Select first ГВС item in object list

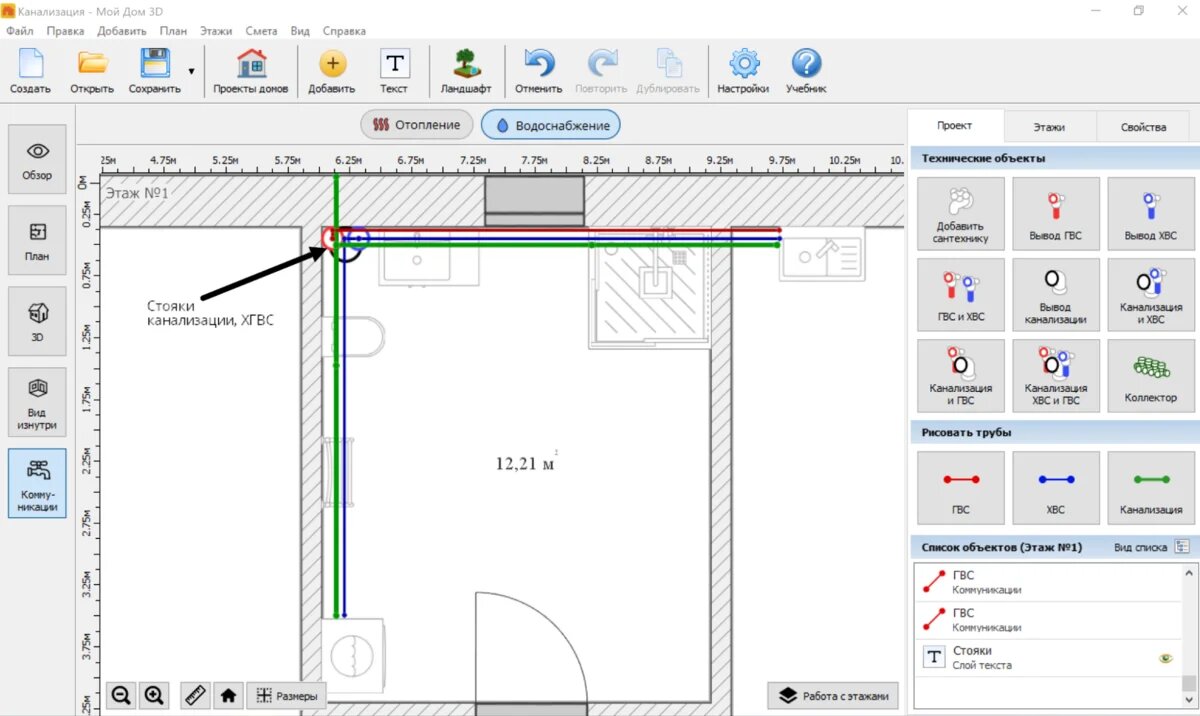tap(1047, 582)
